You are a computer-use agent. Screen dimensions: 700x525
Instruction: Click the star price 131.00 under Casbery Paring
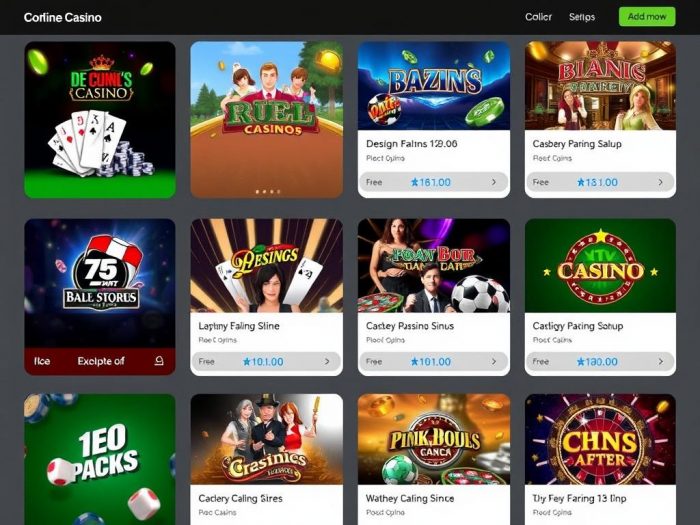[x=597, y=182]
